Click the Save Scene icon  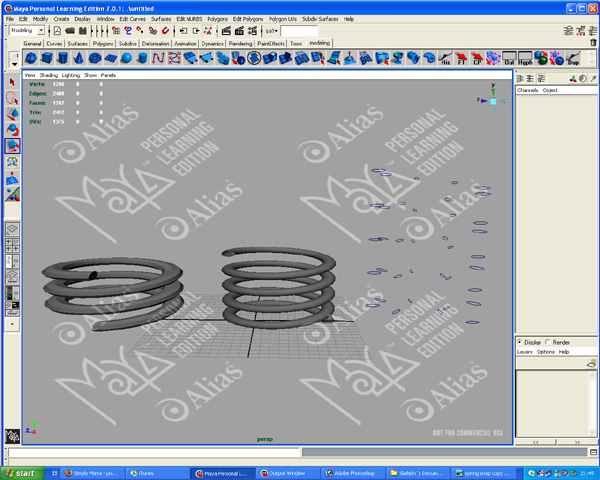pos(82,31)
